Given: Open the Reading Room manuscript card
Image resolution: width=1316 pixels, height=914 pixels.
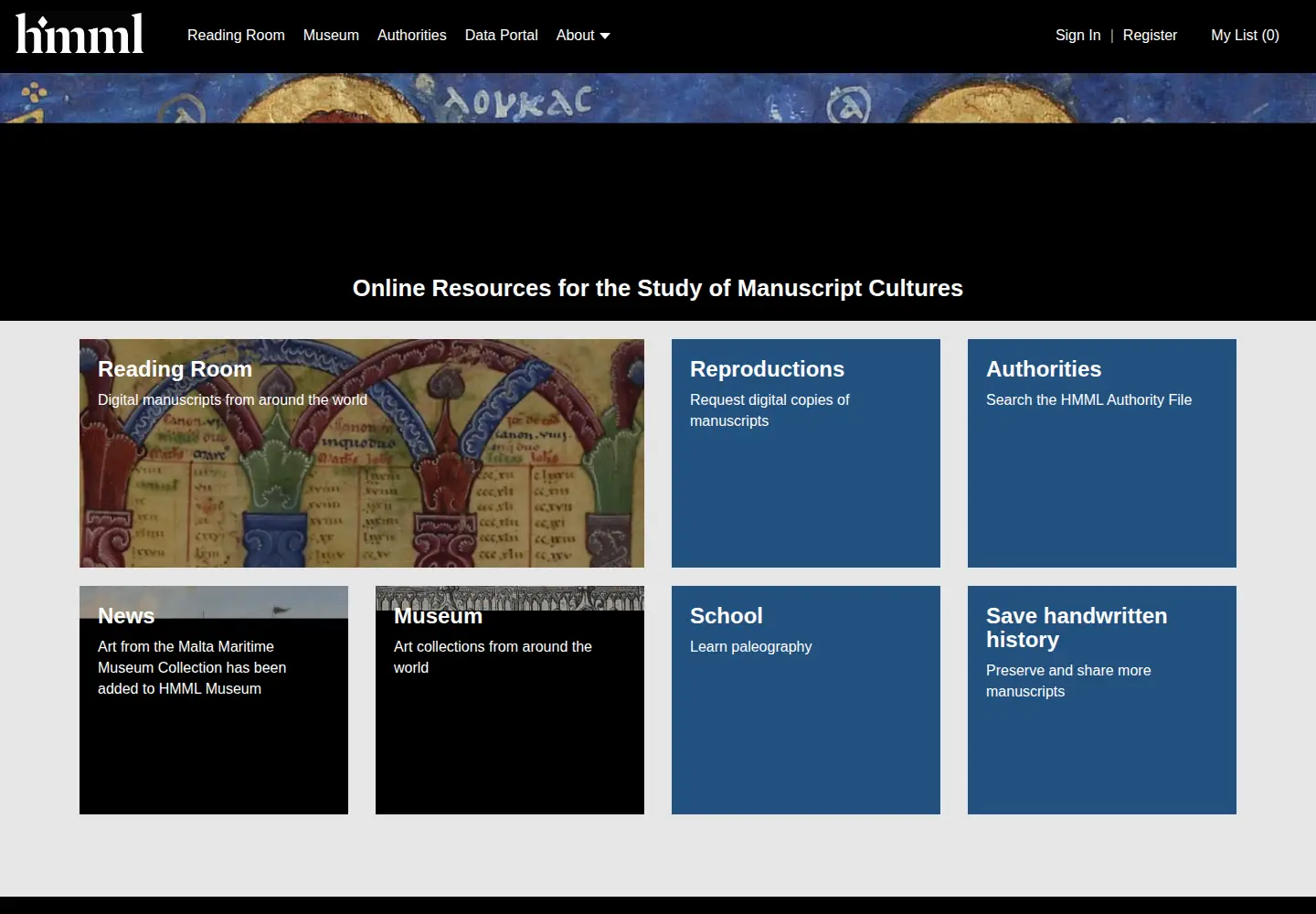Looking at the screenshot, I should (362, 453).
